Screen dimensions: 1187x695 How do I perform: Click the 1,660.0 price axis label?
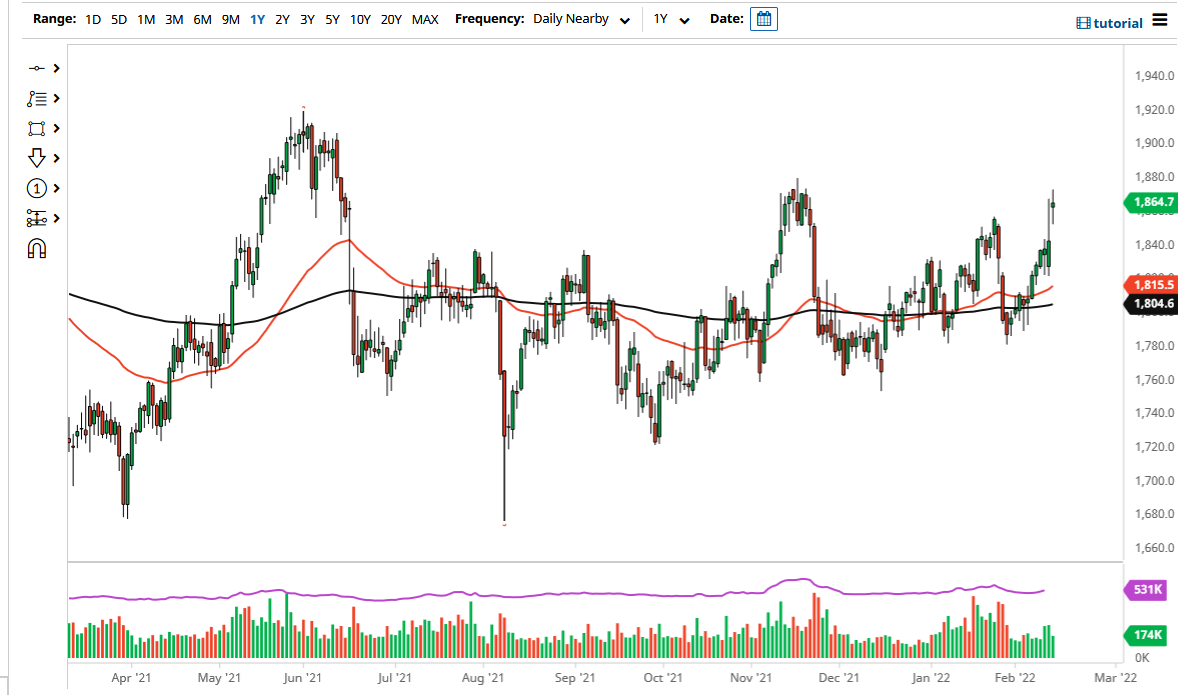click(x=1154, y=548)
